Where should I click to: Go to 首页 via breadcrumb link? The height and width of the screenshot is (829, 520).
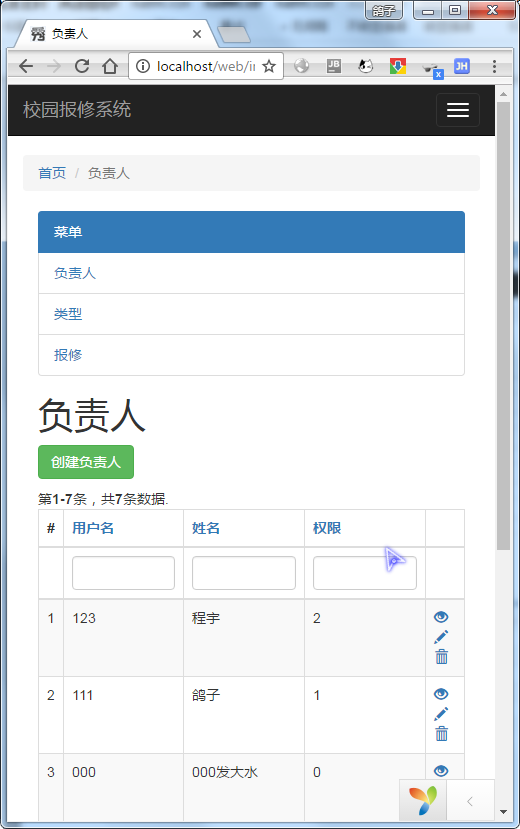pos(52,173)
